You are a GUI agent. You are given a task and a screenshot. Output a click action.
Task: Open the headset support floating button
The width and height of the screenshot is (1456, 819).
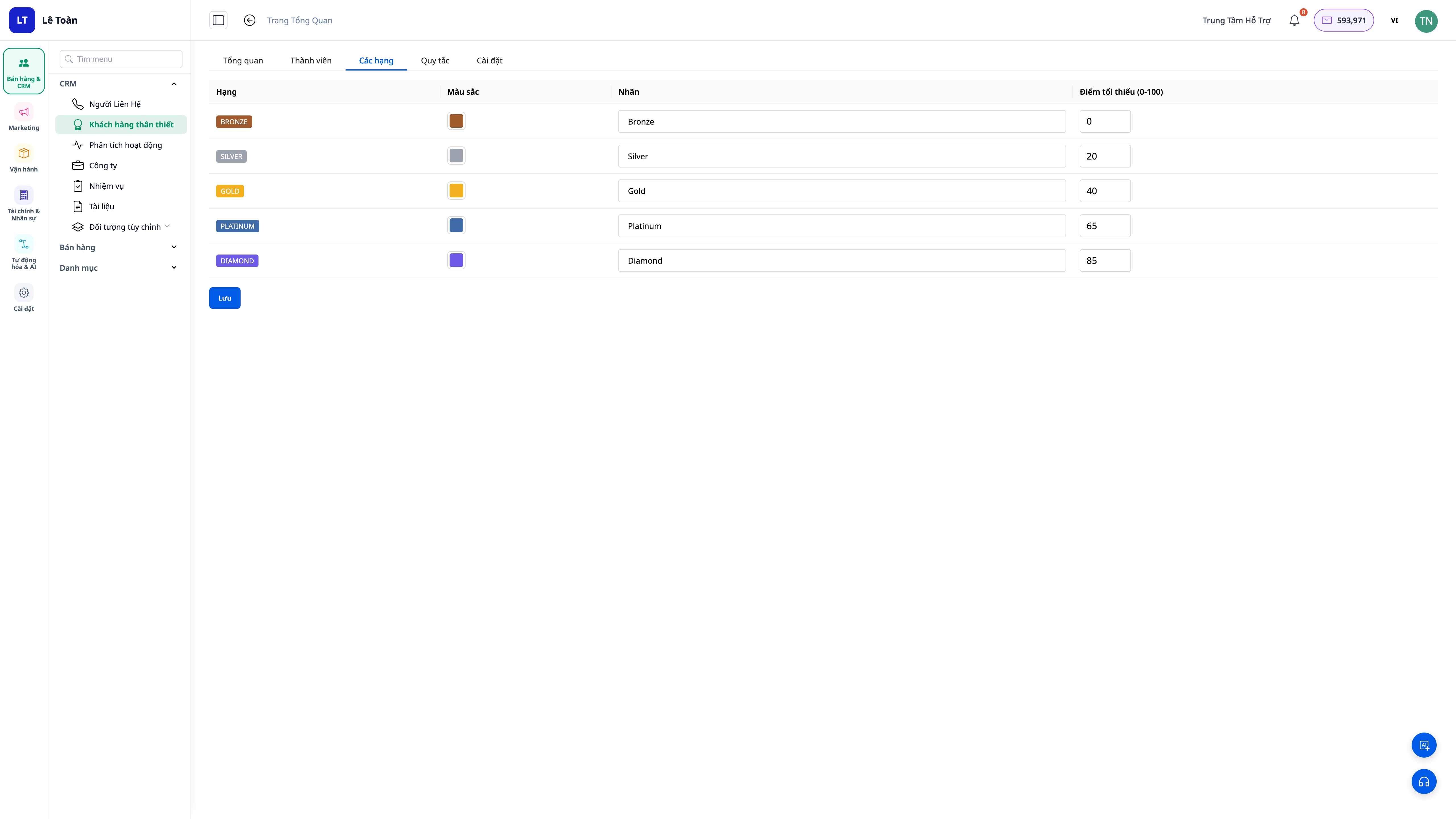pos(1424,782)
